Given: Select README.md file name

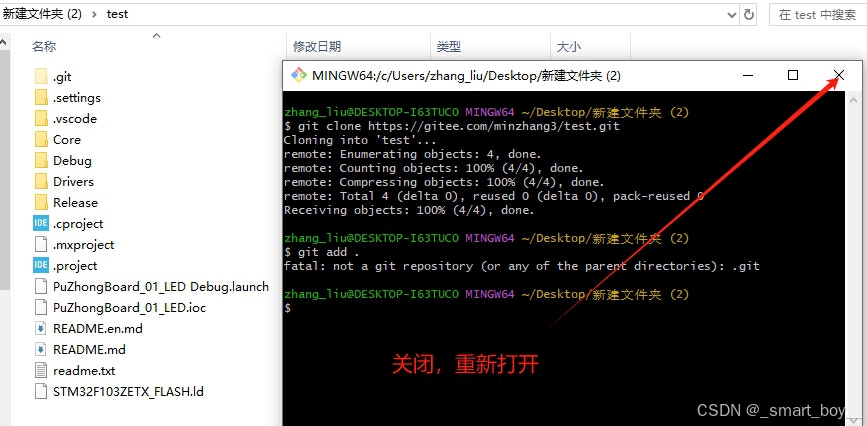Looking at the screenshot, I should pos(89,350).
